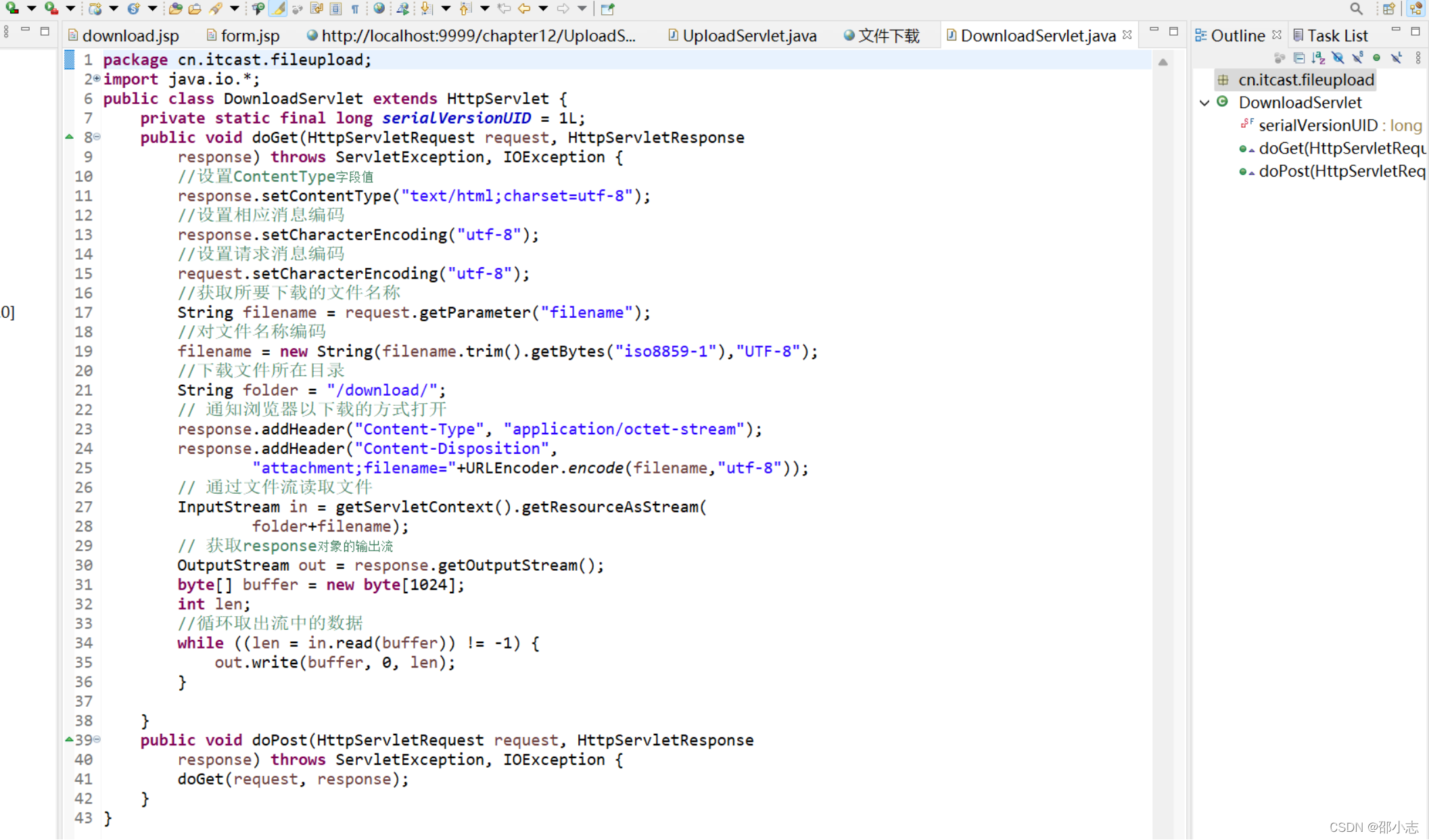
Task: Switch to the download.jsp tab
Action: (x=124, y=36)
